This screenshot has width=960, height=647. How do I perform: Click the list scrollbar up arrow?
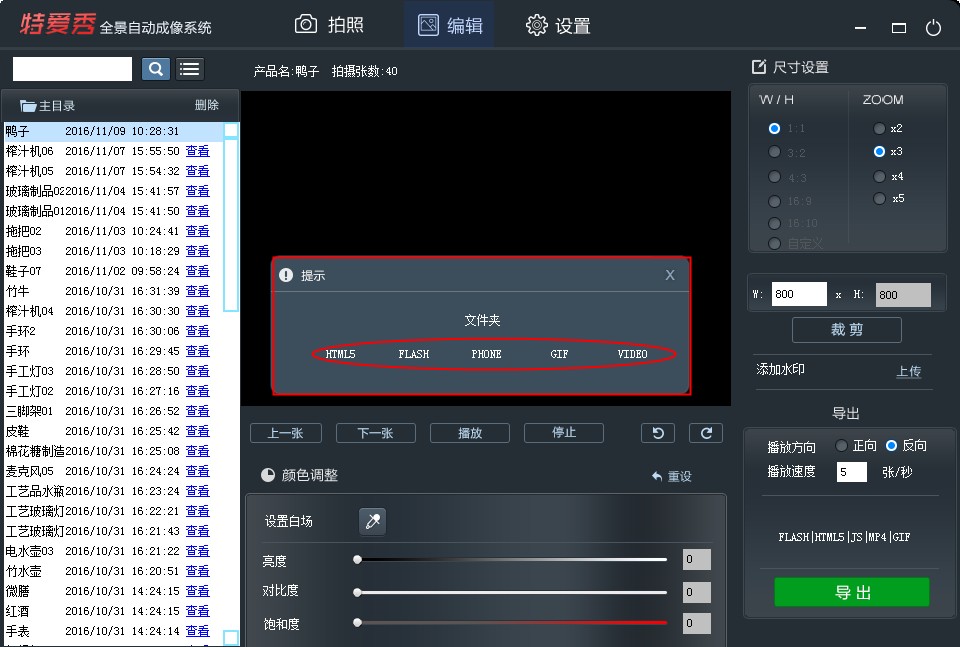coord(231,130)
